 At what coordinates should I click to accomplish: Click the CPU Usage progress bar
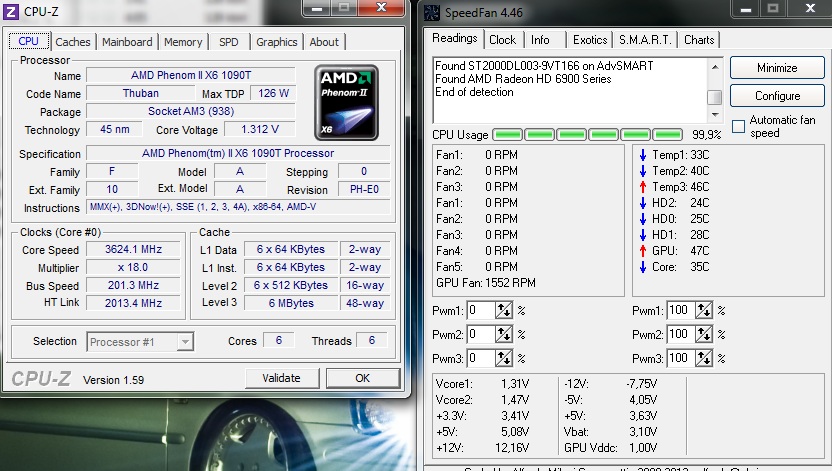point(588,135)
